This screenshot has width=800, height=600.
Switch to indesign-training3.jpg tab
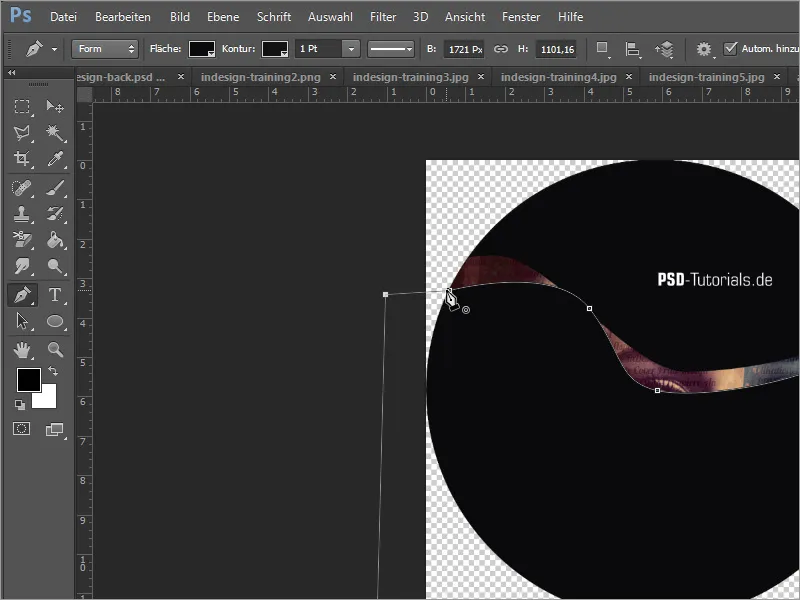411,77
